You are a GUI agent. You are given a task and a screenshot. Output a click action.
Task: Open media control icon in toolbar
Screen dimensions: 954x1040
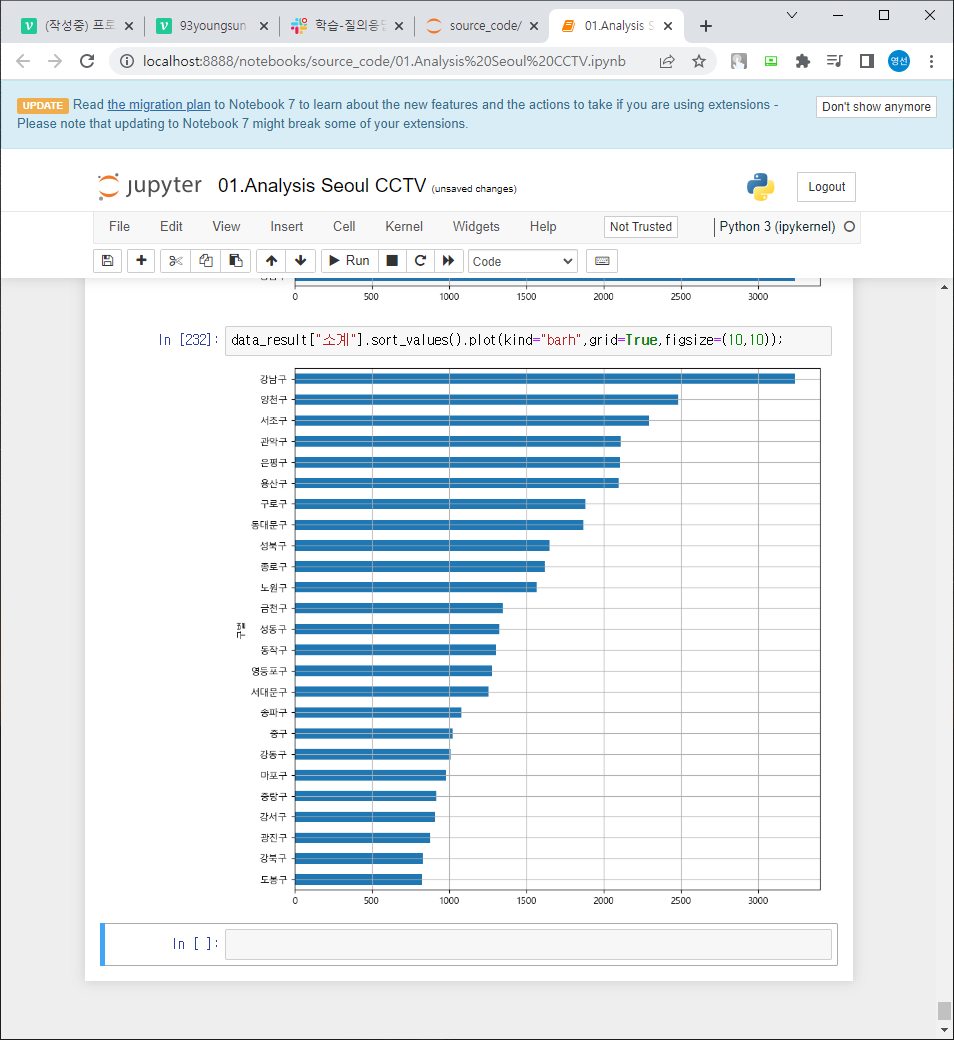tap(835, 62)
